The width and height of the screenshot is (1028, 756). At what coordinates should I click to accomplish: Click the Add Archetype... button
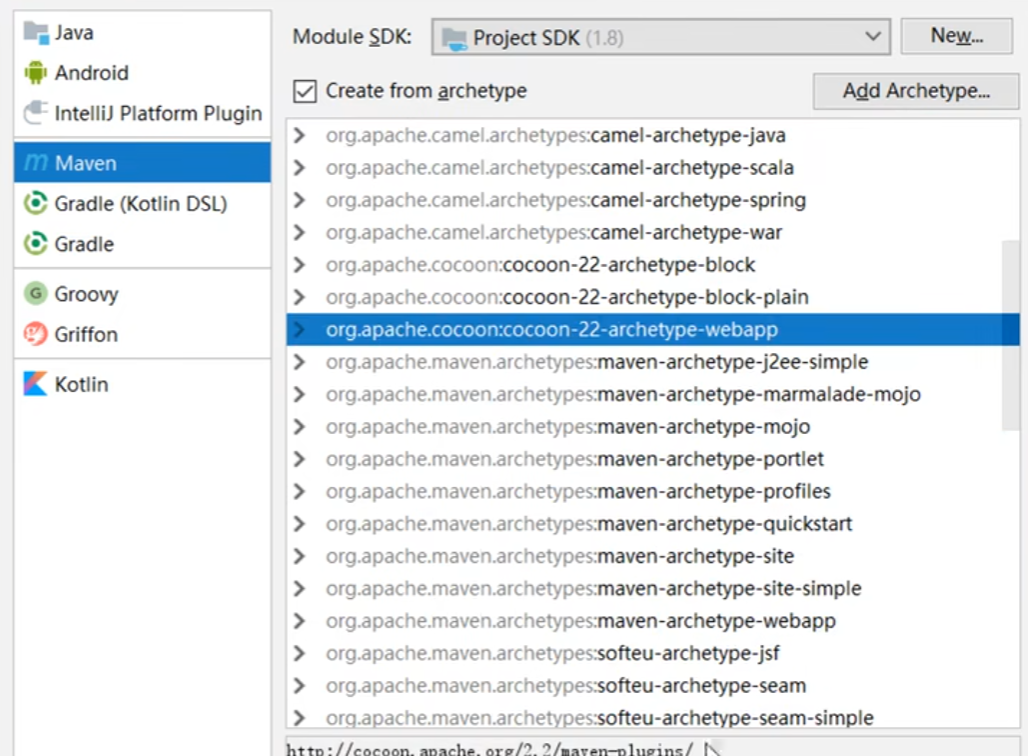tap(916, 90)
